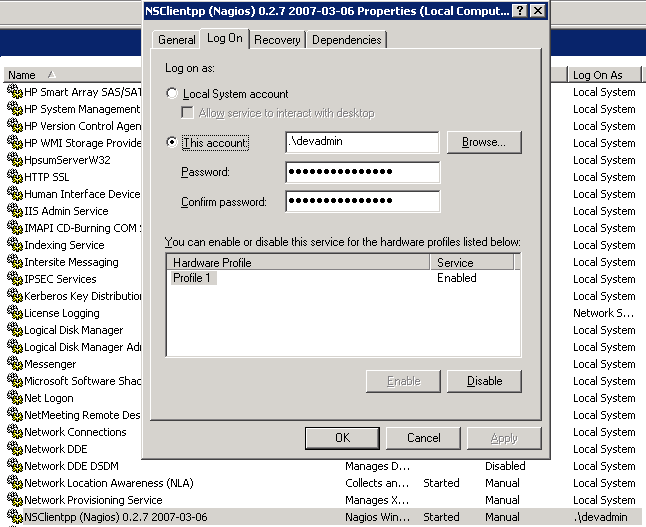Image resolution: width=646 pixels, height=527 pixels.
Task: Click the License Logging service icon
Action: pyautogui.click(x=14, y=313)
